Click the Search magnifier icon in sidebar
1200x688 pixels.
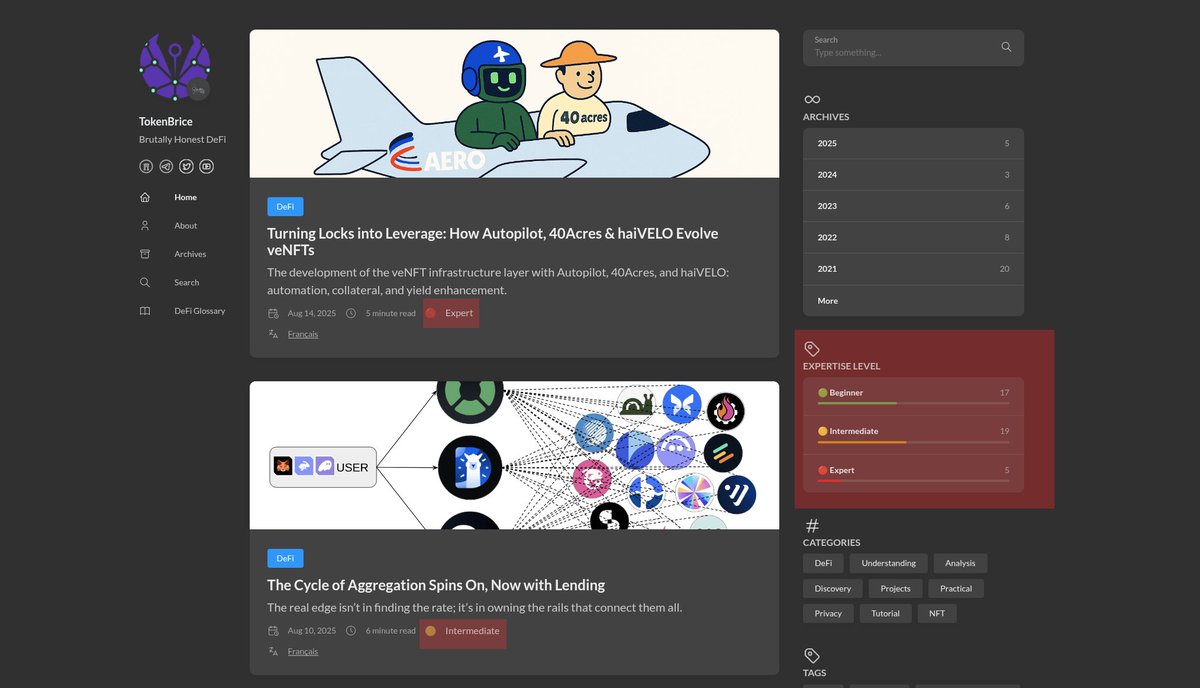pos(145,283)
